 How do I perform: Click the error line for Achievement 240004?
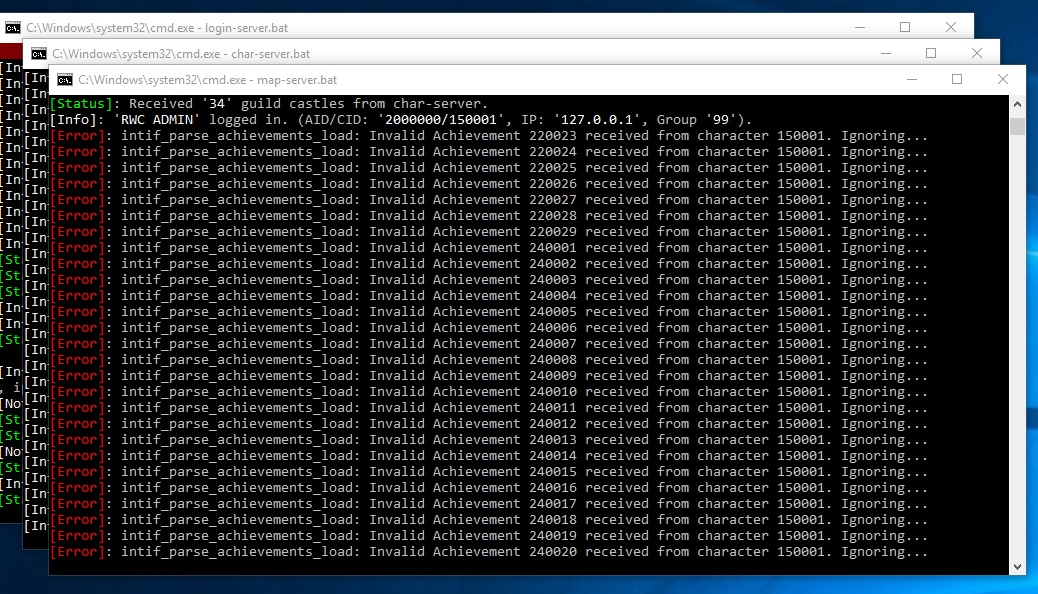tap(489, 295)
